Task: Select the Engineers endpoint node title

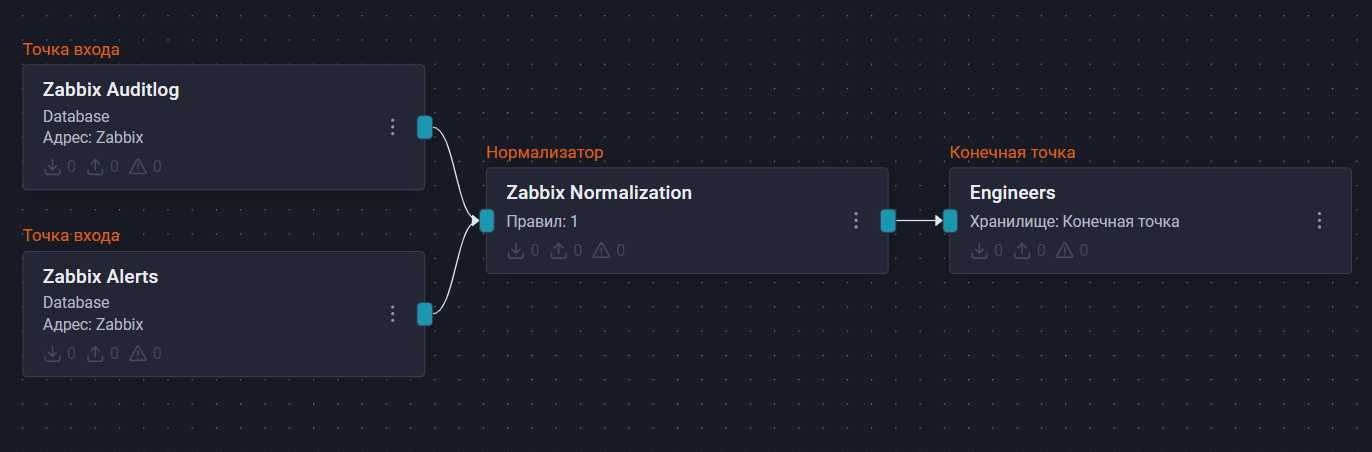Action: (x=1013, y=192)
